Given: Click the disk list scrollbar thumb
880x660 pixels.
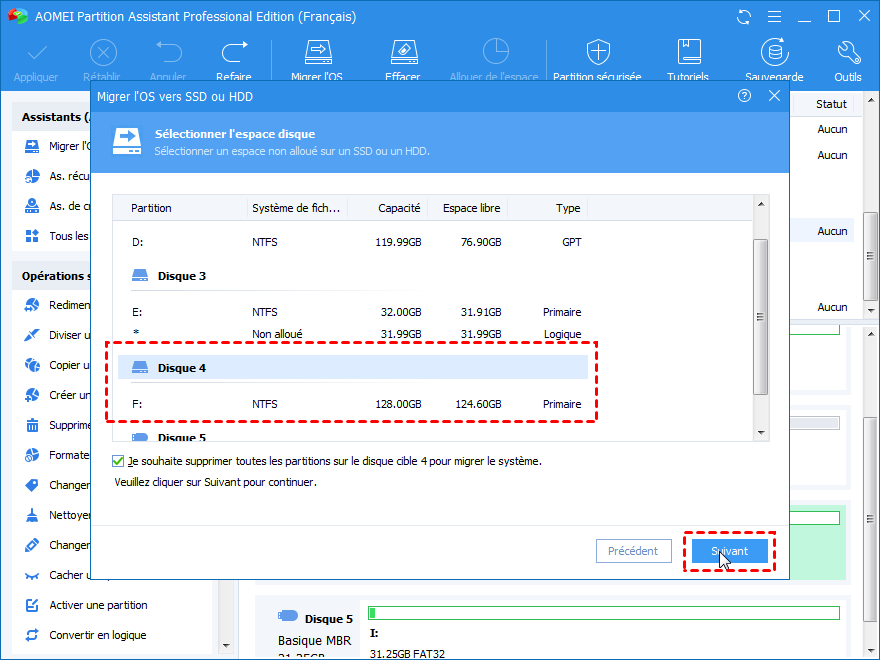Looking at the screenshot, I should [x=761, y=317].
